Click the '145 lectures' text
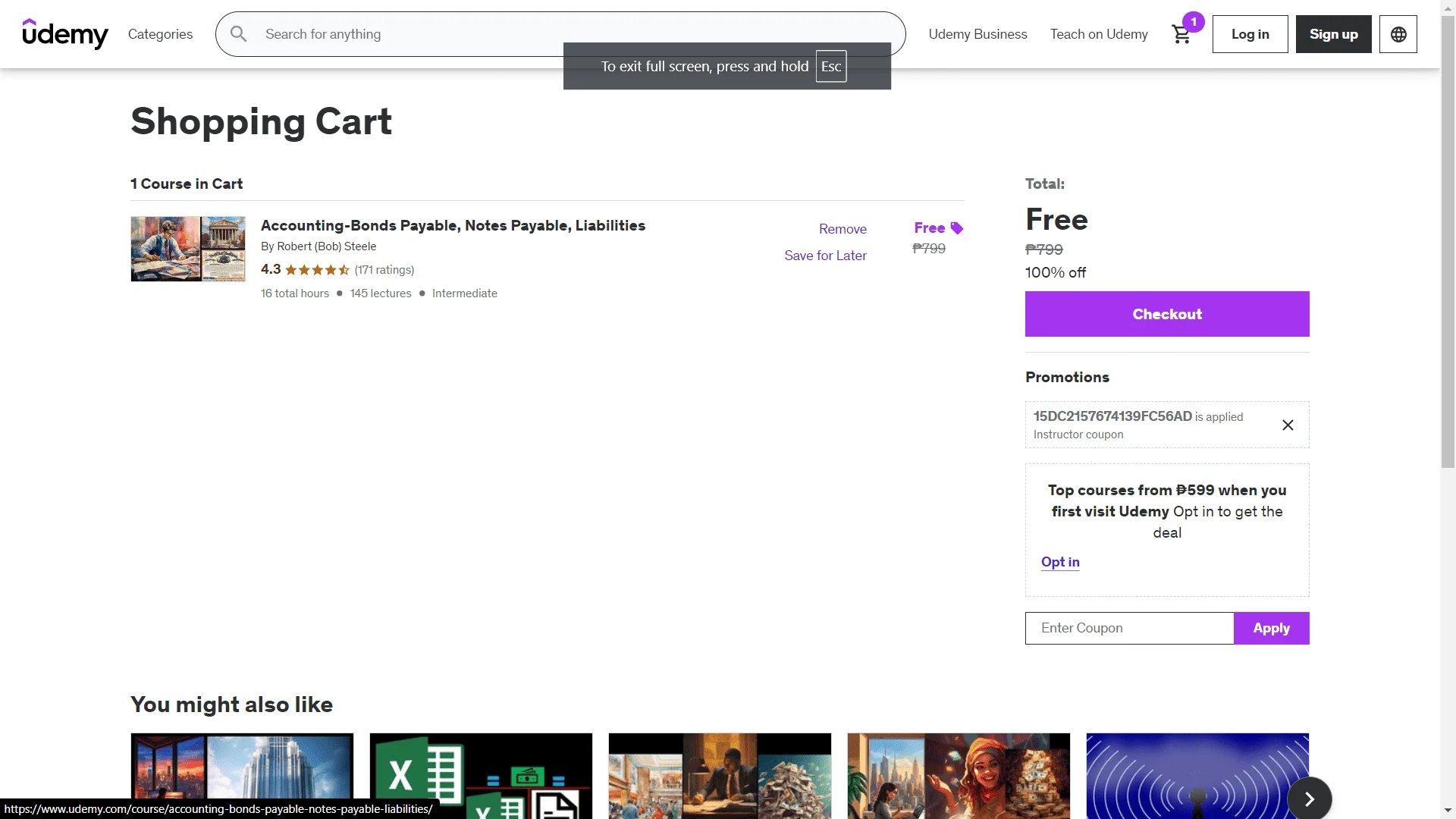The image size is (1456, 819). tap(381, 293)
